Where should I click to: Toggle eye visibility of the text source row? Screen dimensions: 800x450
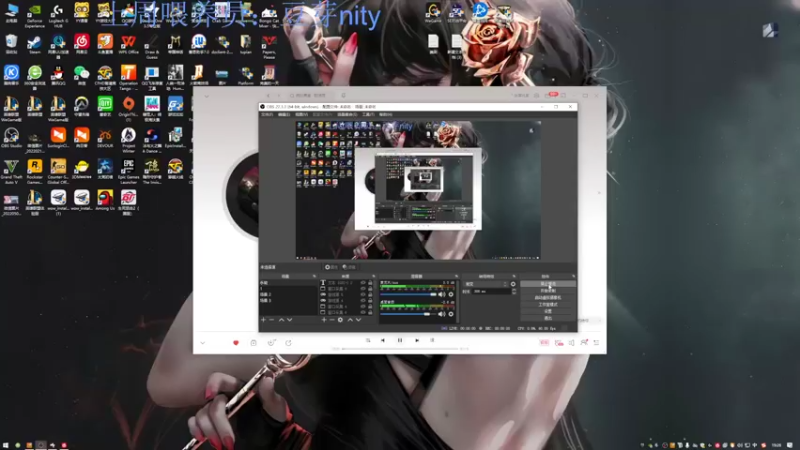coord(363,283)
